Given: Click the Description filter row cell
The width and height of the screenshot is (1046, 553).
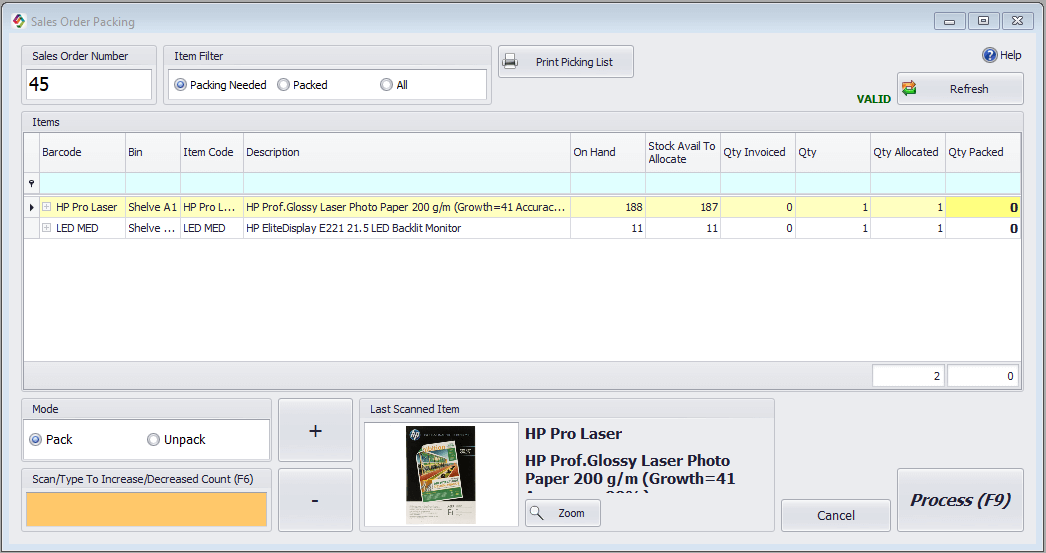Looking at the screenshot, I should 407,183.
